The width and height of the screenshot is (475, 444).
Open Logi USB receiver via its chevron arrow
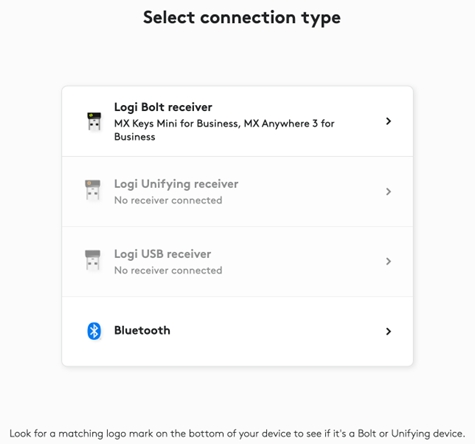point(388,261)
